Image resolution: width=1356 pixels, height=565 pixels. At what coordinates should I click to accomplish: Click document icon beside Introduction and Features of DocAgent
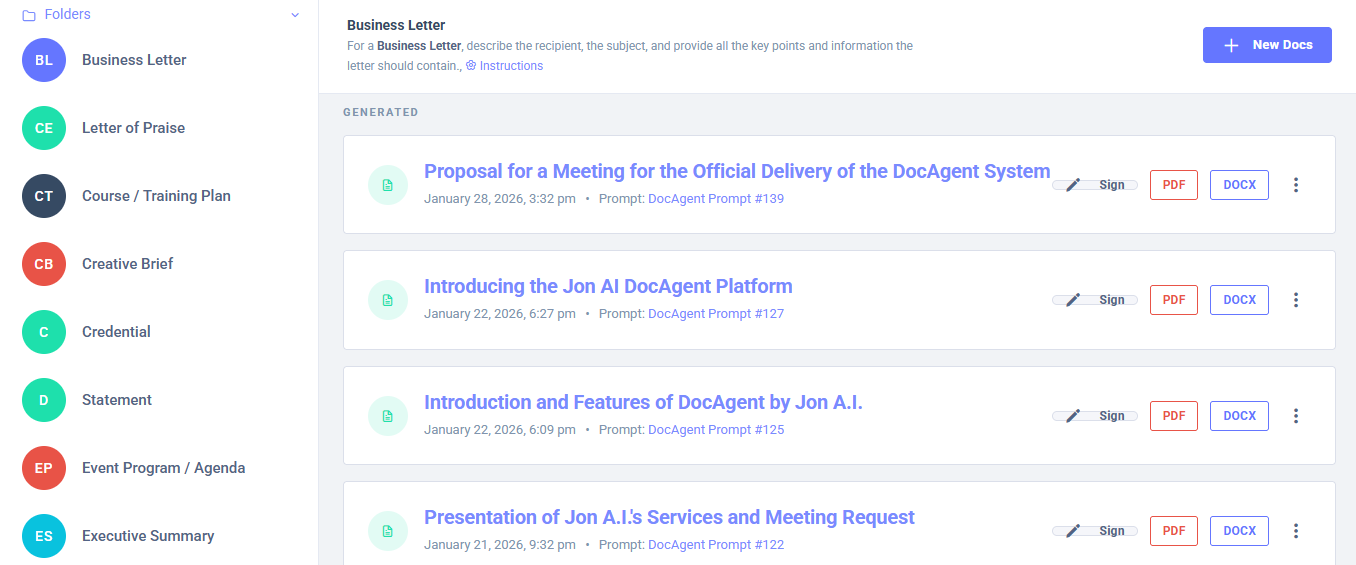(x=388, y=416)
